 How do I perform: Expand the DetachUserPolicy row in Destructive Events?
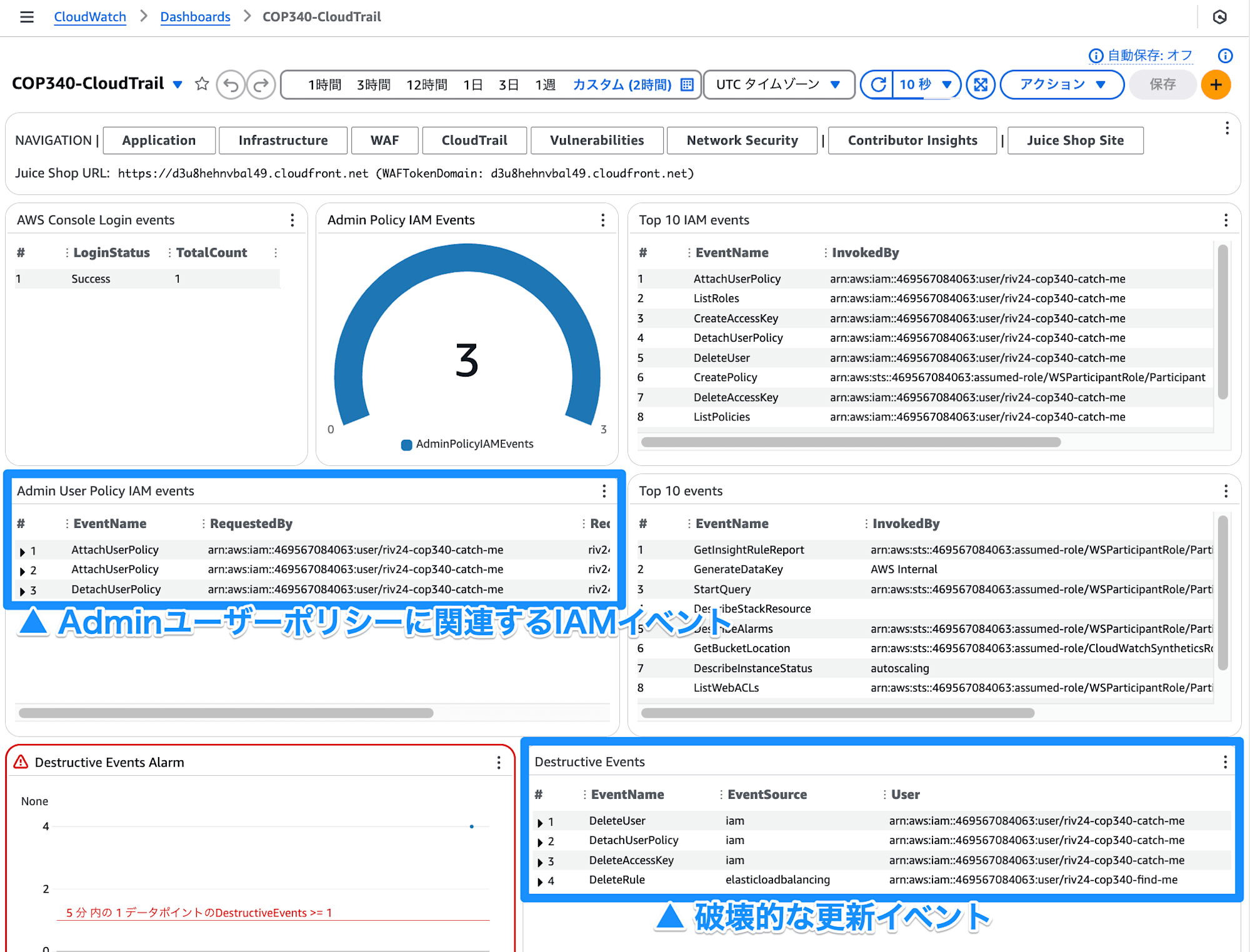pyautogui.click(x=540, y=842)
